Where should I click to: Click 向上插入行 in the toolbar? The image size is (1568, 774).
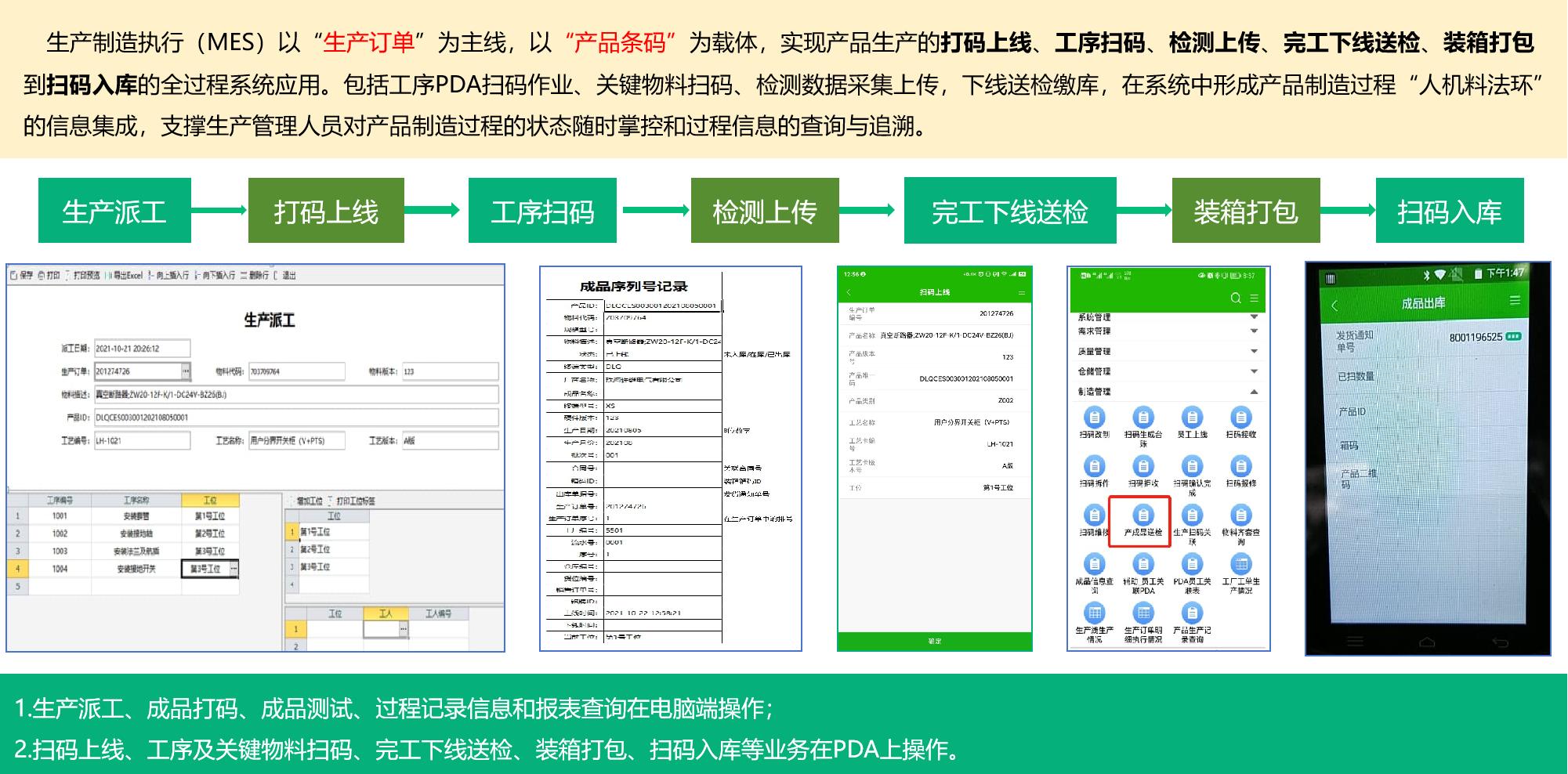click(169, 276)
